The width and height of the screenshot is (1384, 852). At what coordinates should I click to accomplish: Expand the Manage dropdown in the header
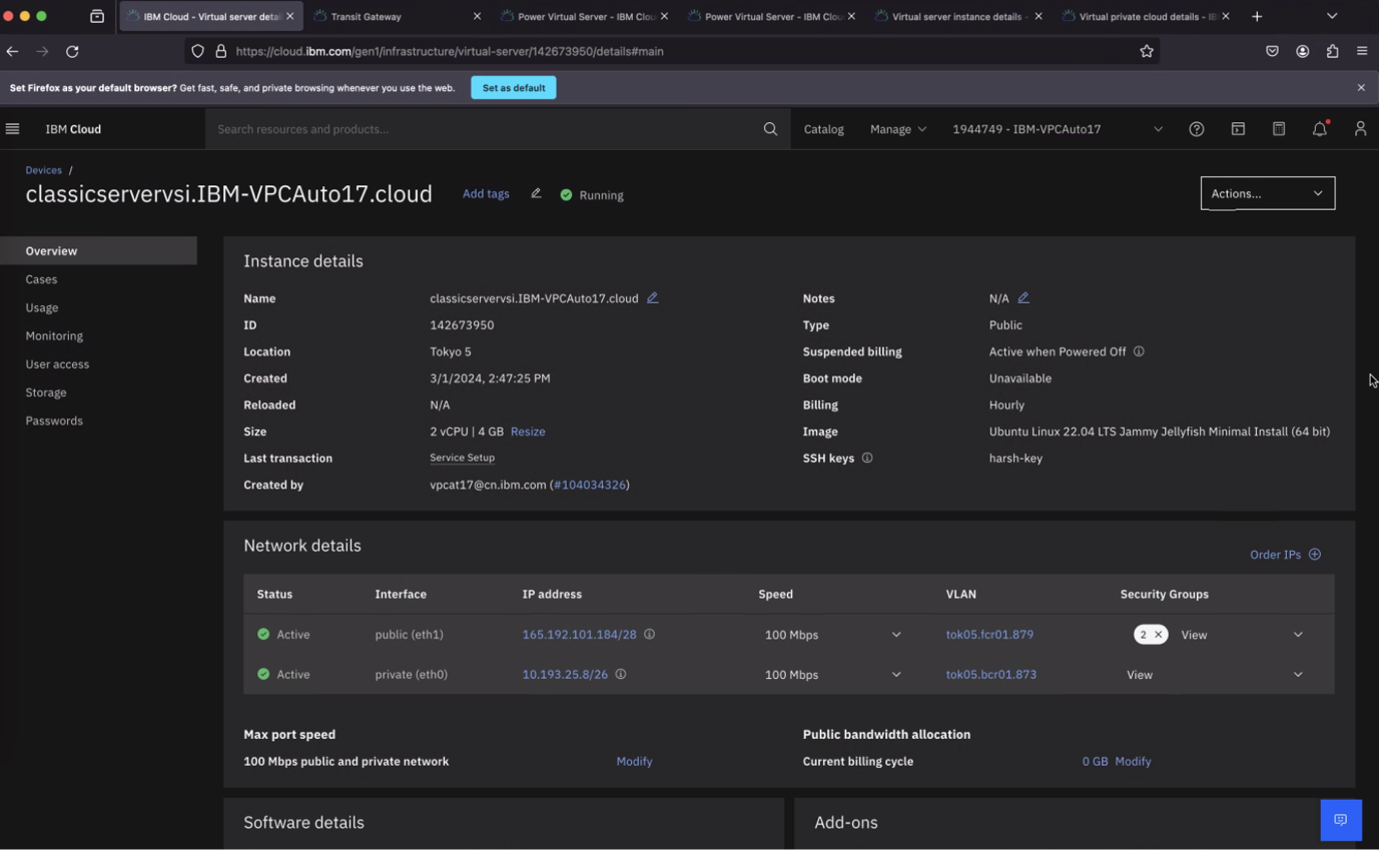click(x=895, y=128)
